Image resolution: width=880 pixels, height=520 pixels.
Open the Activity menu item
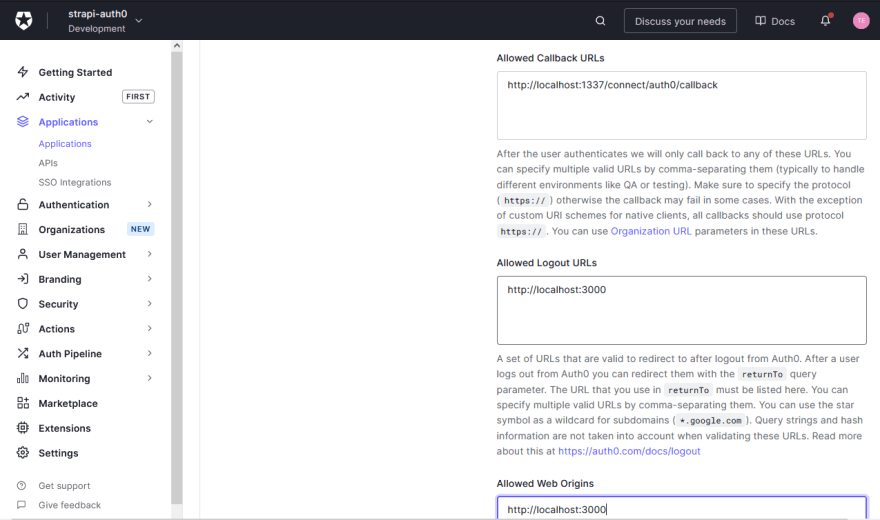(57, 97)
